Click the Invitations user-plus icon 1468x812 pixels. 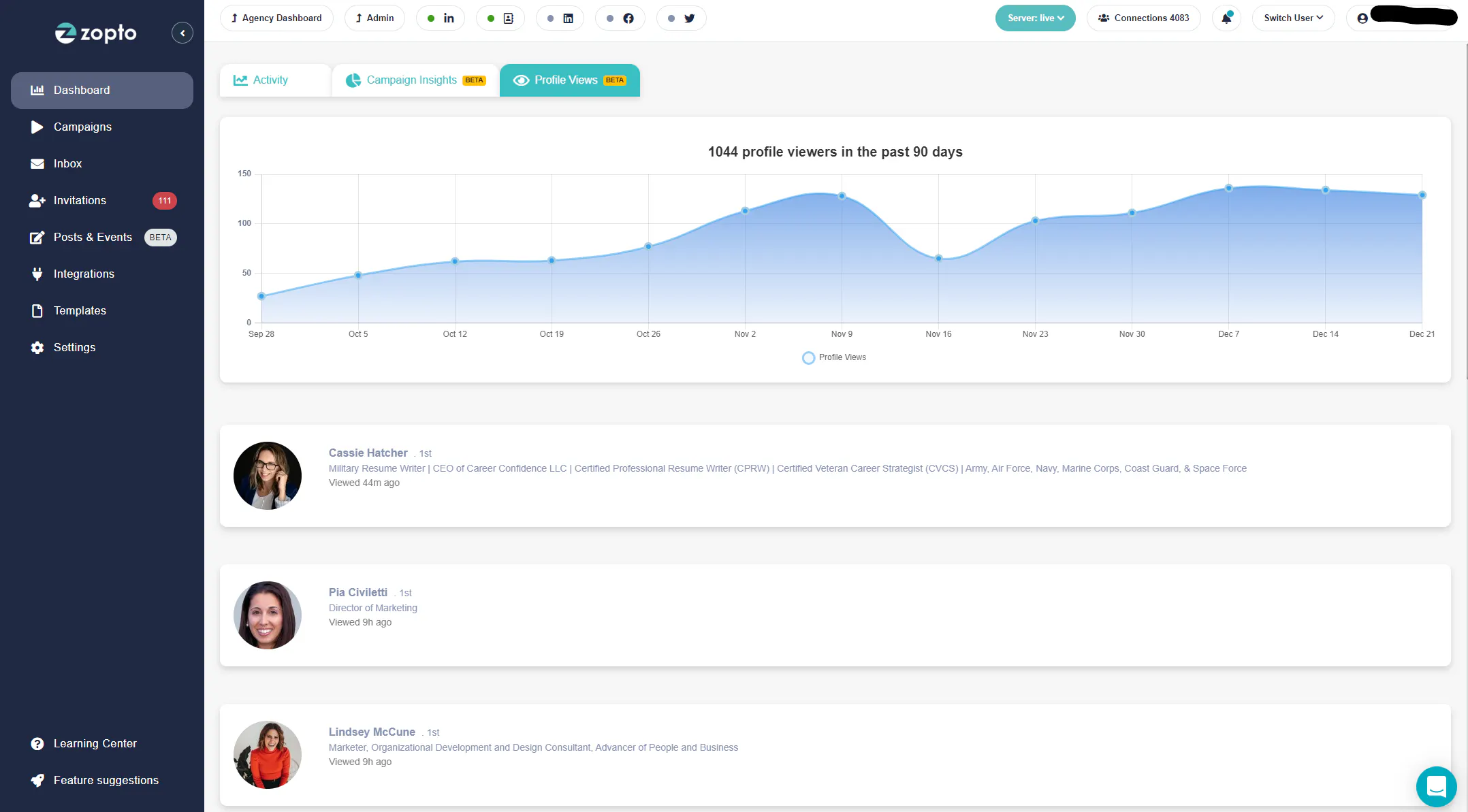pos(37,200)
